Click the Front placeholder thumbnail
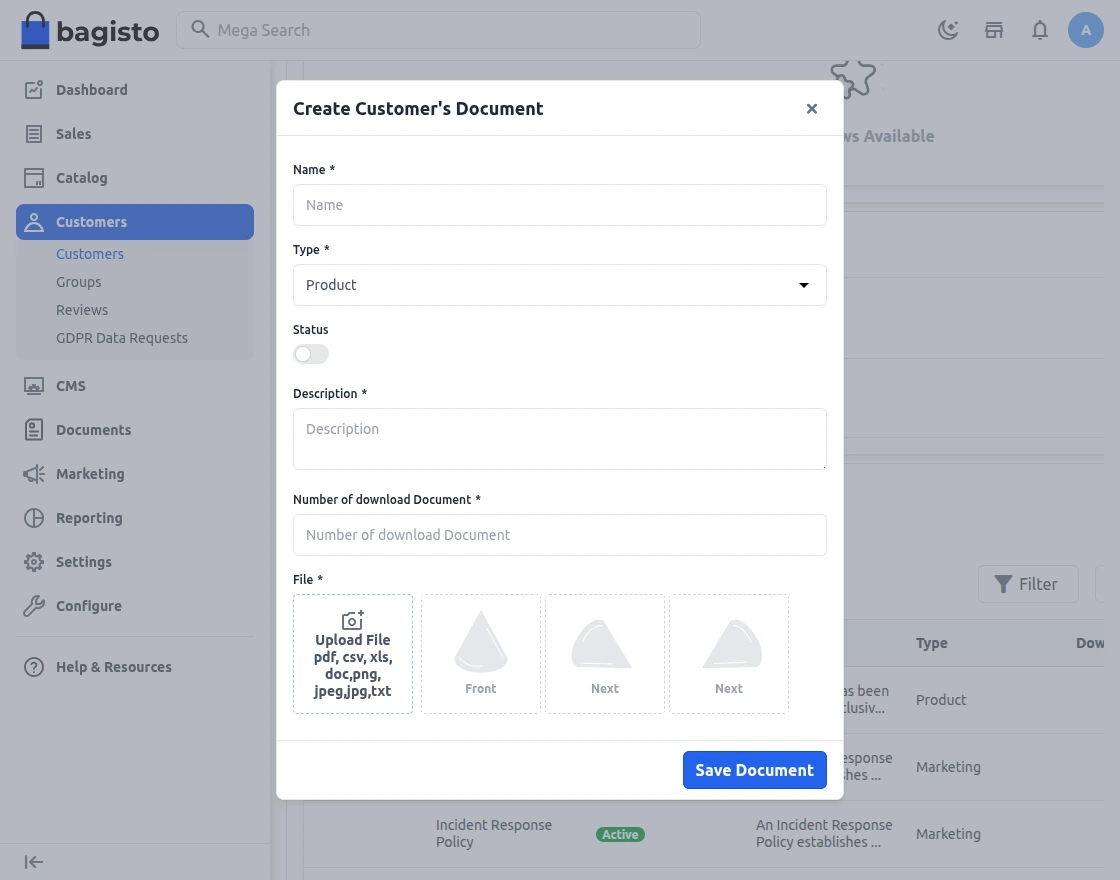1120x880 pixels. pyautogui.click(x=481, y=654)
